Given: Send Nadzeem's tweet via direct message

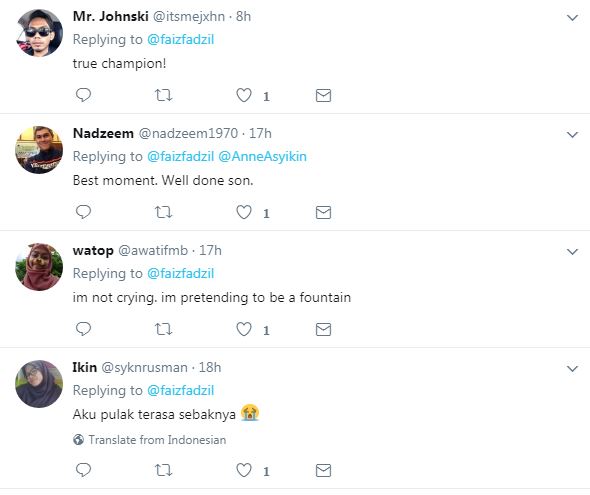Looking at the screenshot, I should (x=323, y=213).
